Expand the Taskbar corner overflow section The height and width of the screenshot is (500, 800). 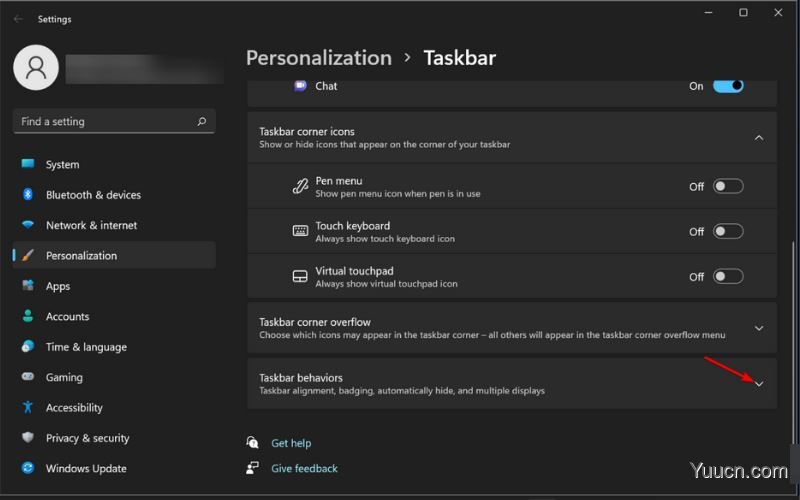coord(759,328)
